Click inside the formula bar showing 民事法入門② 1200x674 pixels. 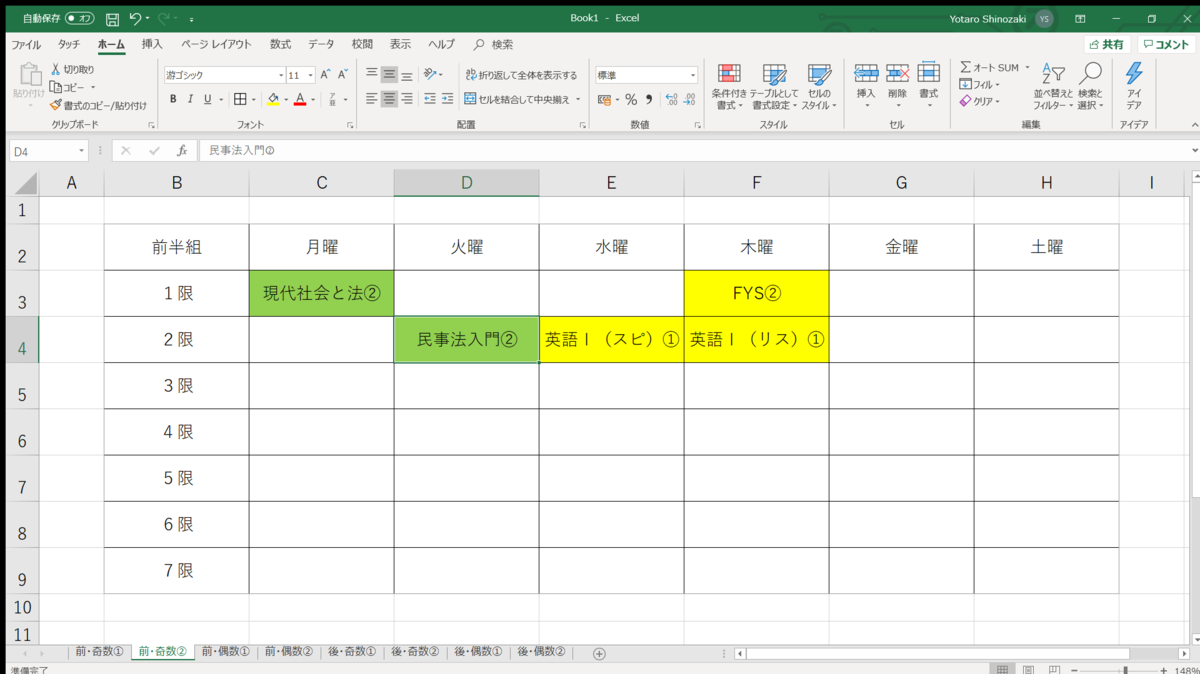click(693, 151)
